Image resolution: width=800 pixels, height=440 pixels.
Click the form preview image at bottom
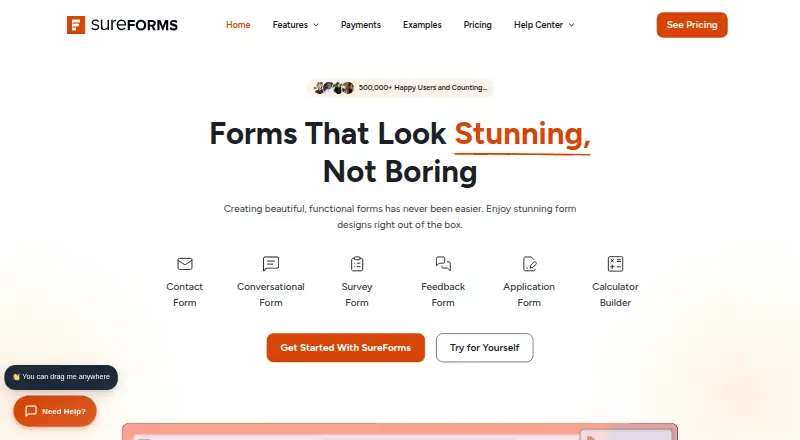[x=400, y=432]
